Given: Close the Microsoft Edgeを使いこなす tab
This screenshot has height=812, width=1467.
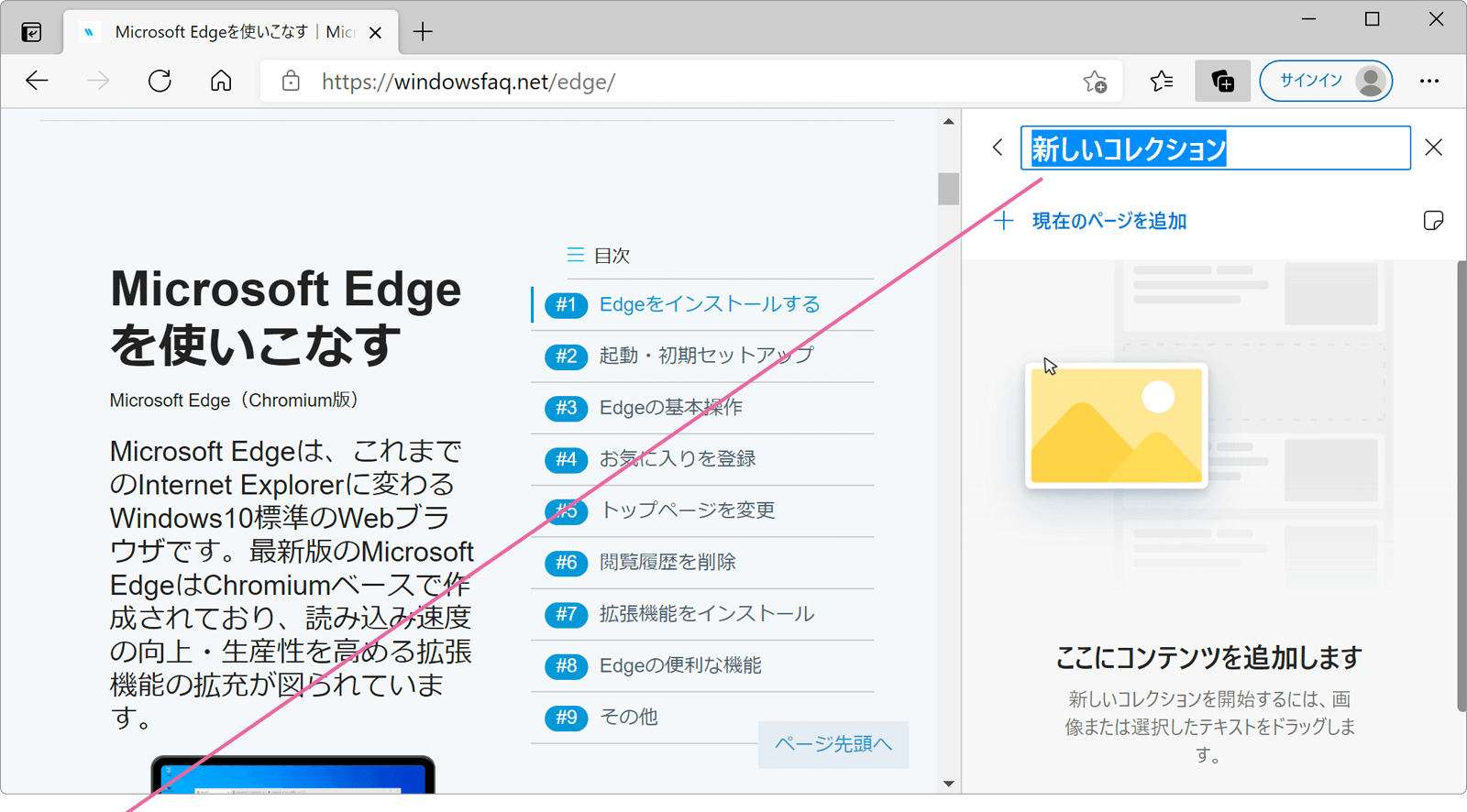Looking at the screenshot, I should click(x=375, y=33).
